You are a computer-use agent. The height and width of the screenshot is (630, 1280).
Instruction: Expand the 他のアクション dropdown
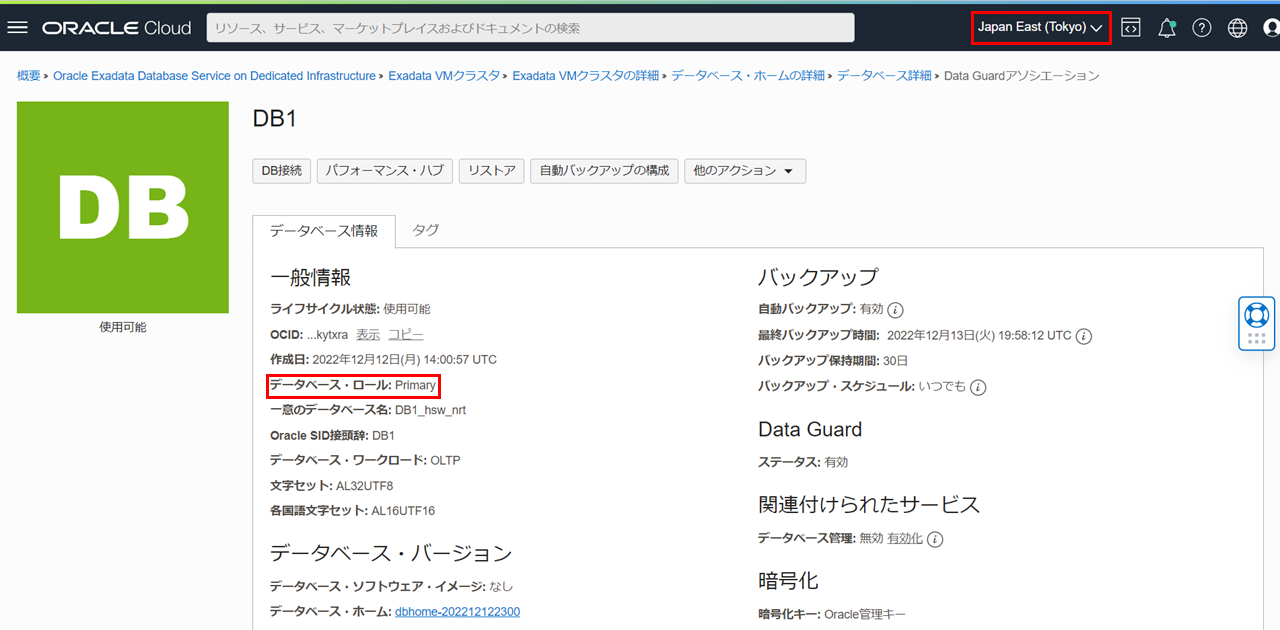click(744, 171)
